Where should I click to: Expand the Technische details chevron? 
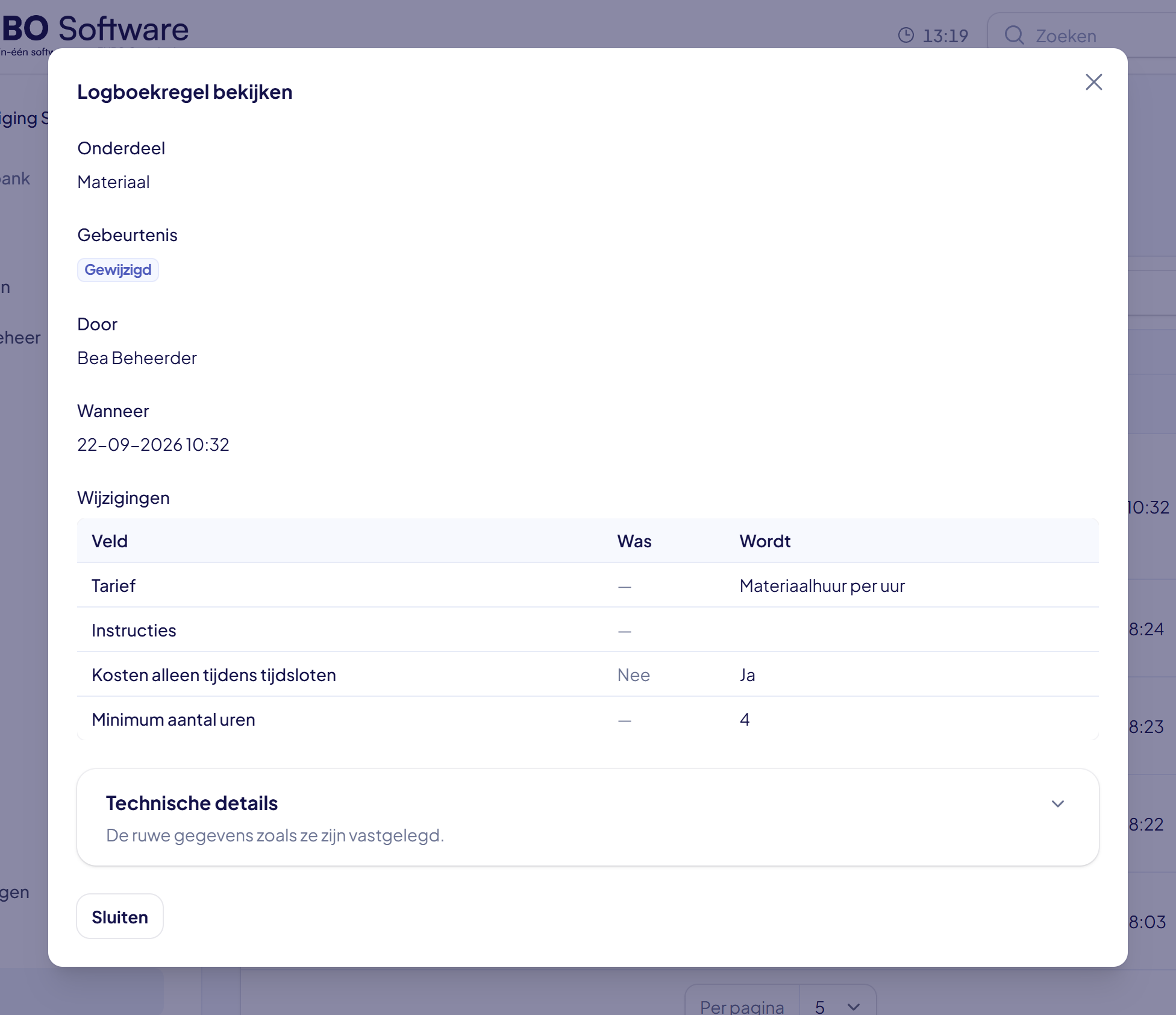pyautogui.click(x=1058, y=803)
